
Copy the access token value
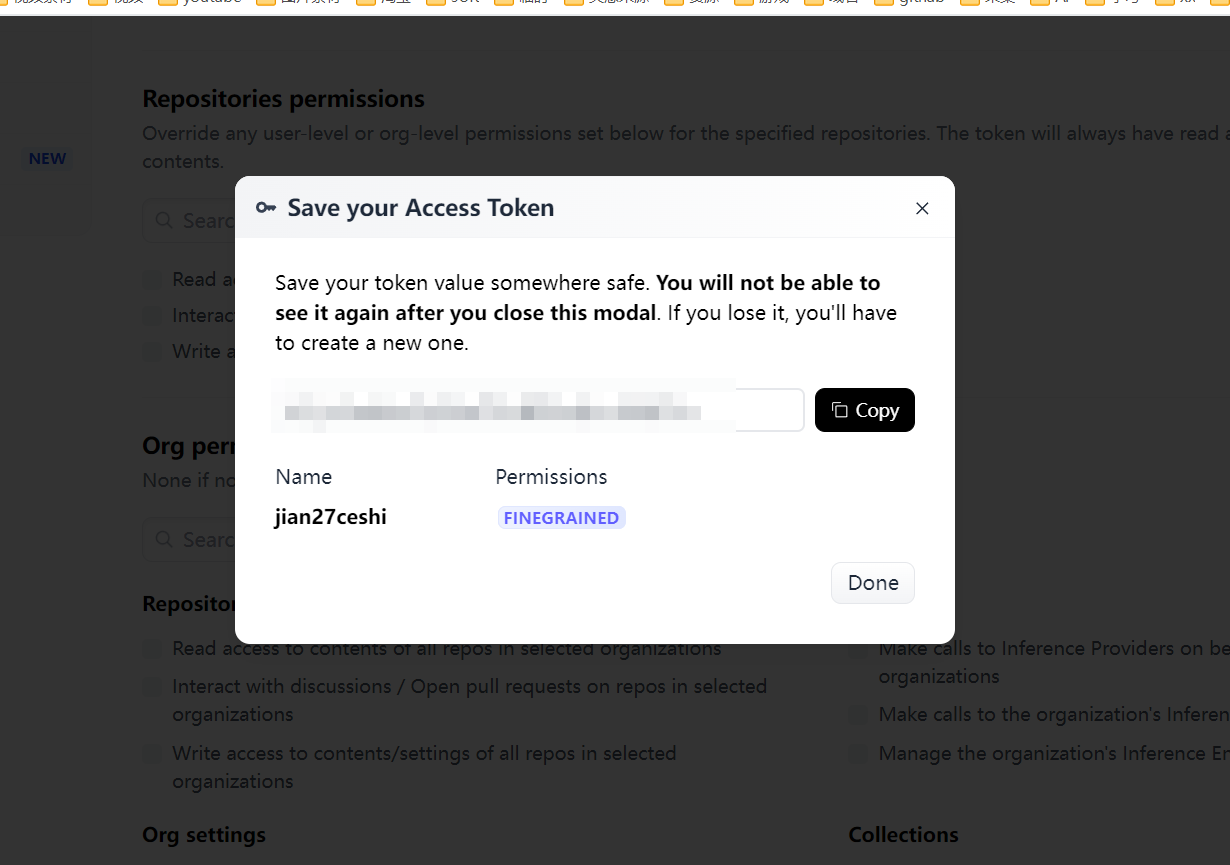865,410
